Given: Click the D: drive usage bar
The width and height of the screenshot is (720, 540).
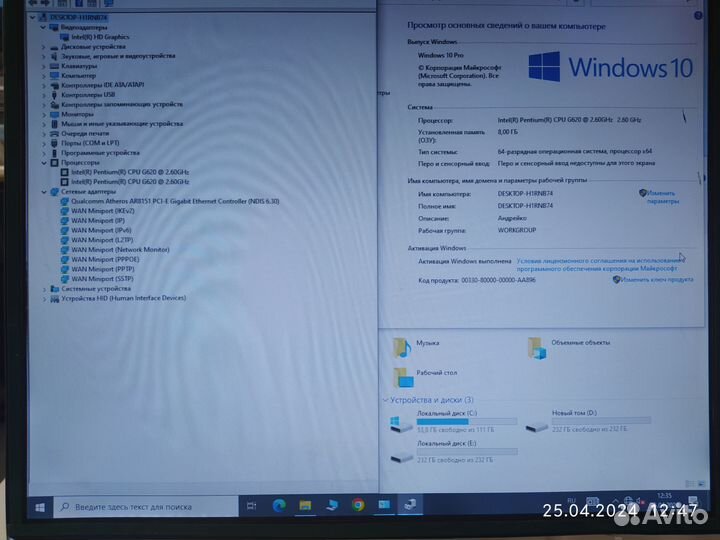Looking at the screenshot, I should [x=601, y=421].
